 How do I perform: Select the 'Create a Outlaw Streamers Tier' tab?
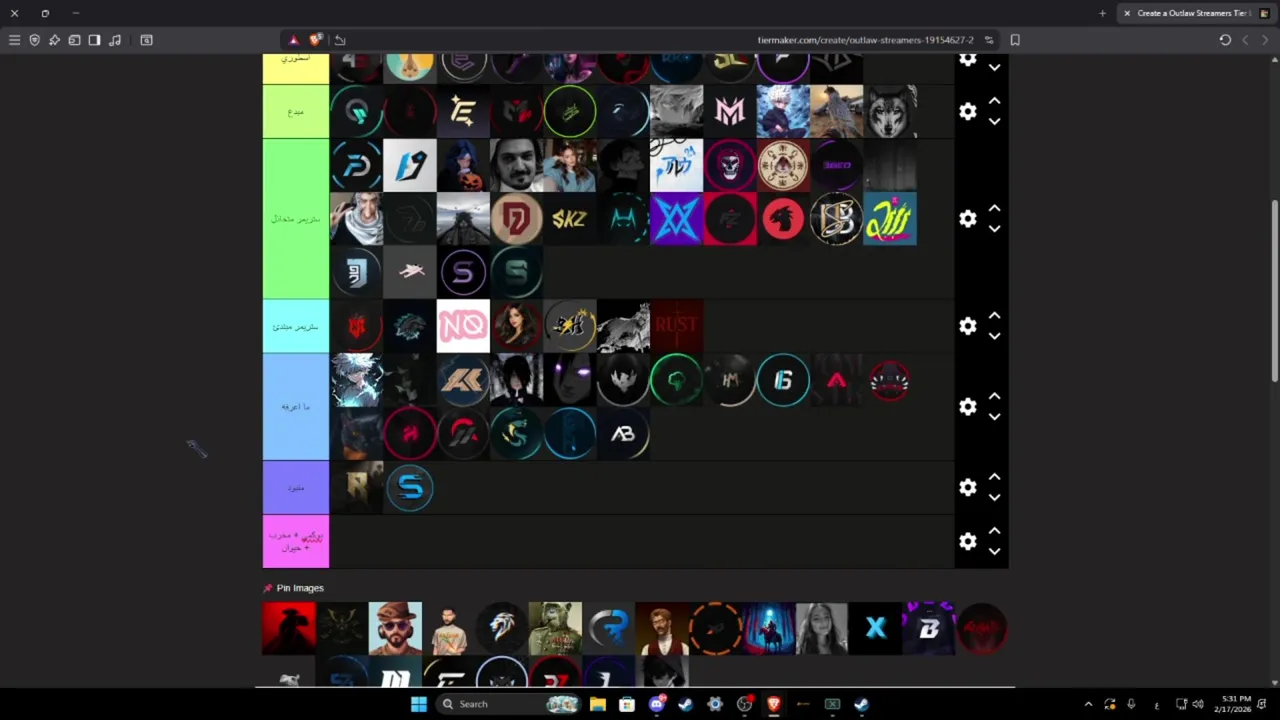pyautogui.click(x=1196, y=13)
